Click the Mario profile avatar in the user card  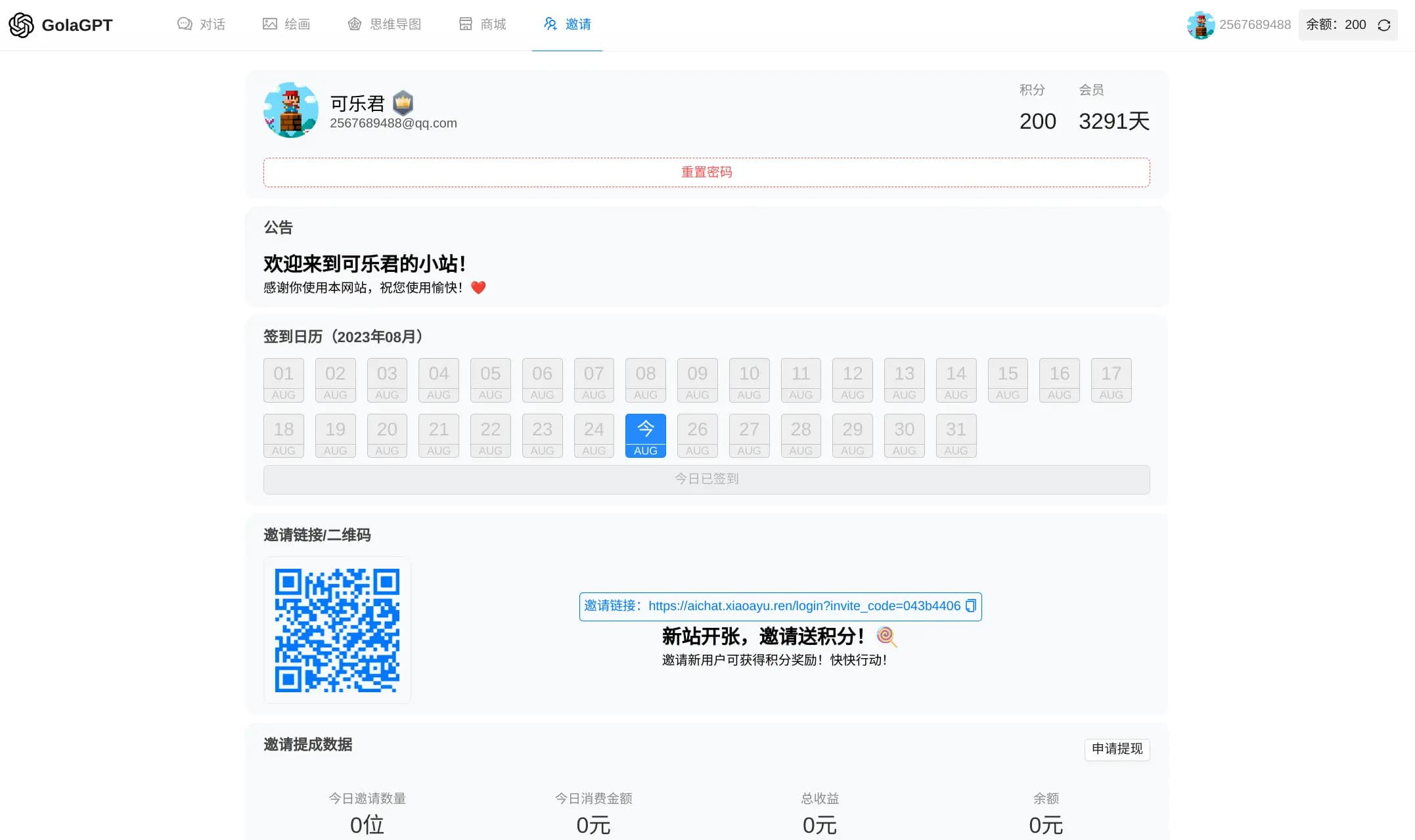[291, 110]
